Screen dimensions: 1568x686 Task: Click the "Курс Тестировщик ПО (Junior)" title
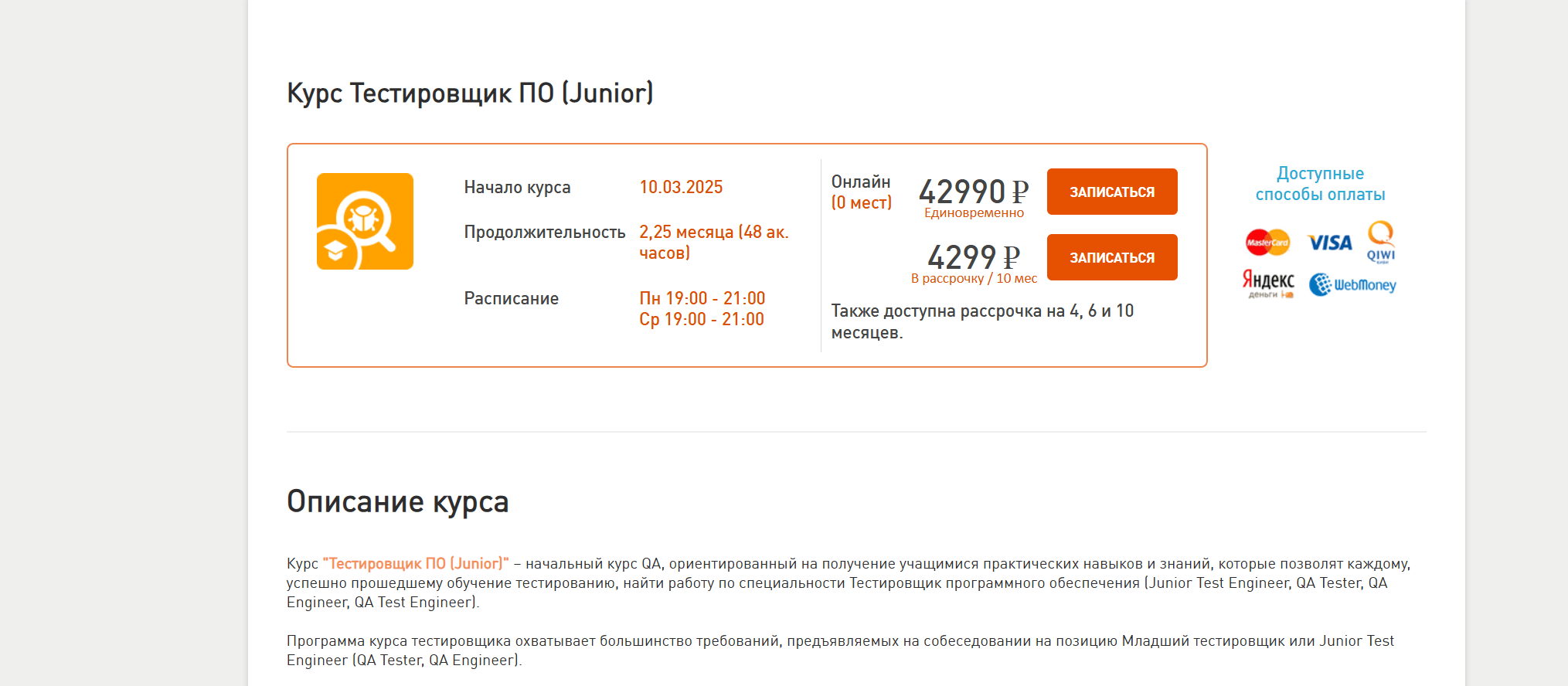click(470, 93)
